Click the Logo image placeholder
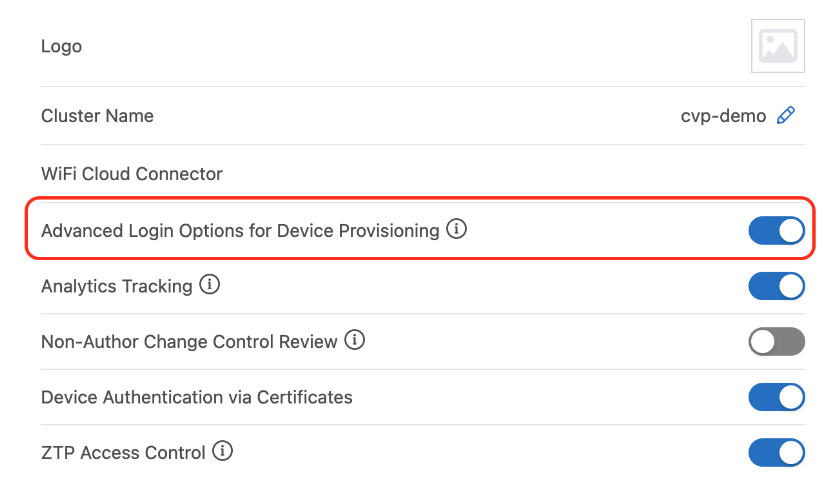The width and height of the screenshot is (839, 500). pyautogui.click(x=777, y=46)
